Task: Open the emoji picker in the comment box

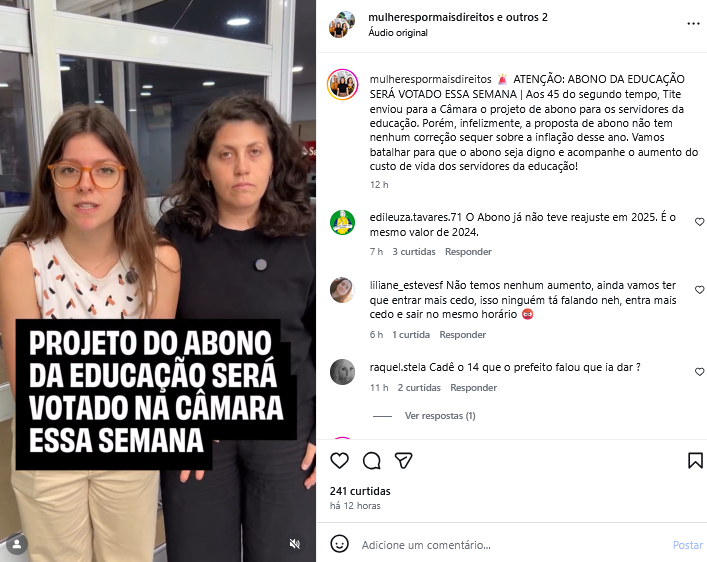Action: click(339, 544)
